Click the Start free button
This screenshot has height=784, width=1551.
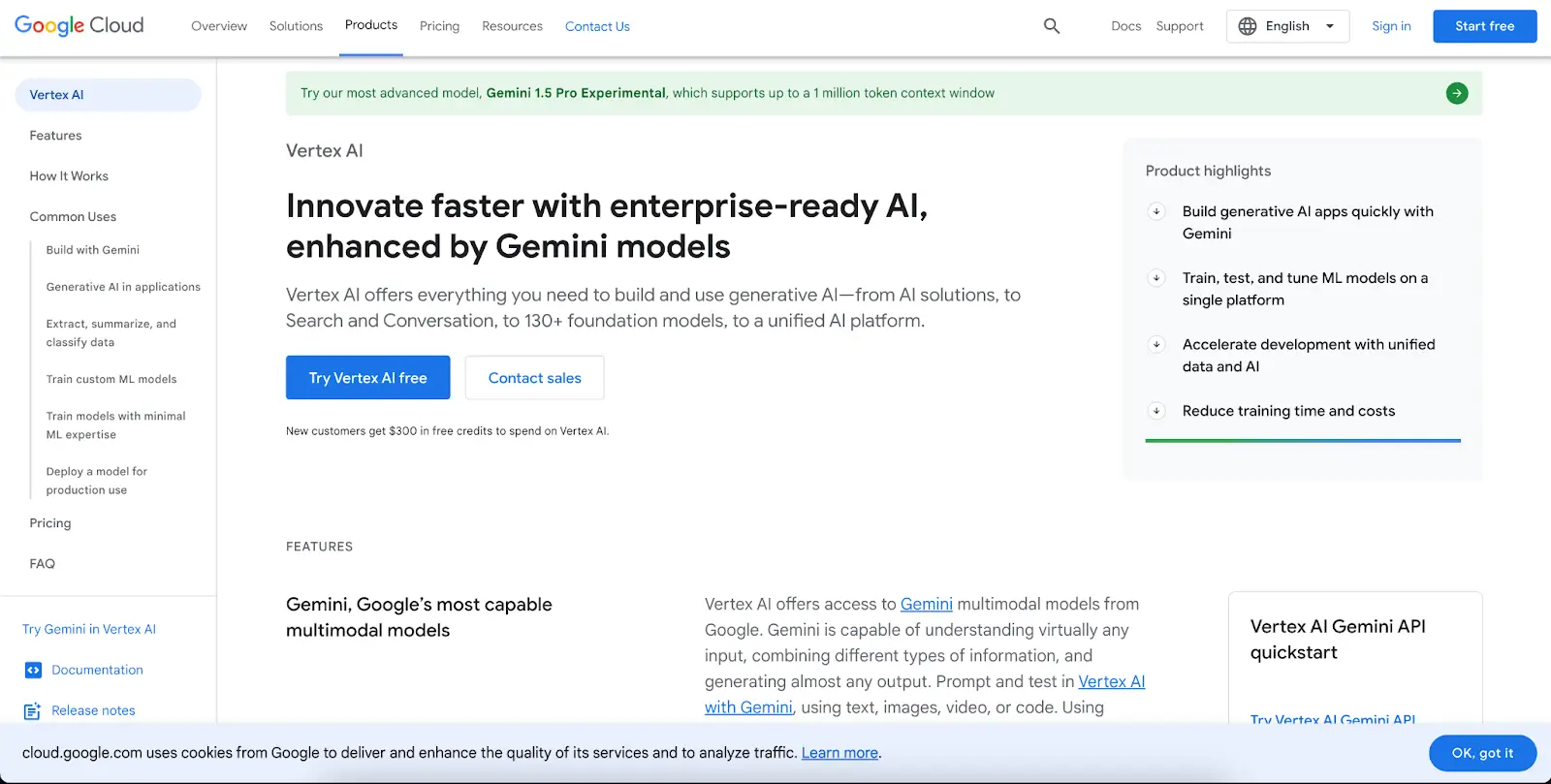click(1484, 26)
